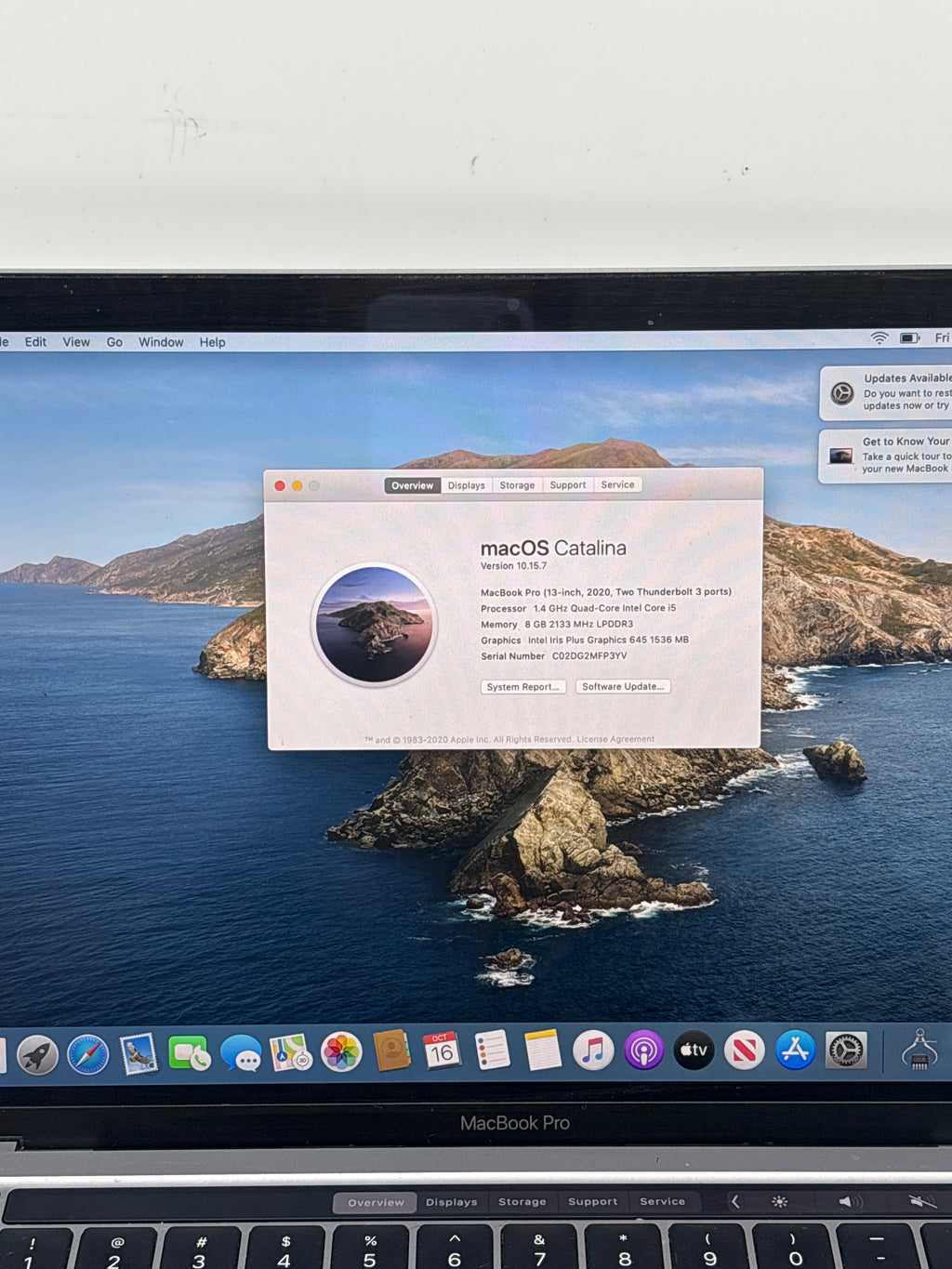Open the View menu
This screenshot has height=1269, width=952.
point(76,342)
